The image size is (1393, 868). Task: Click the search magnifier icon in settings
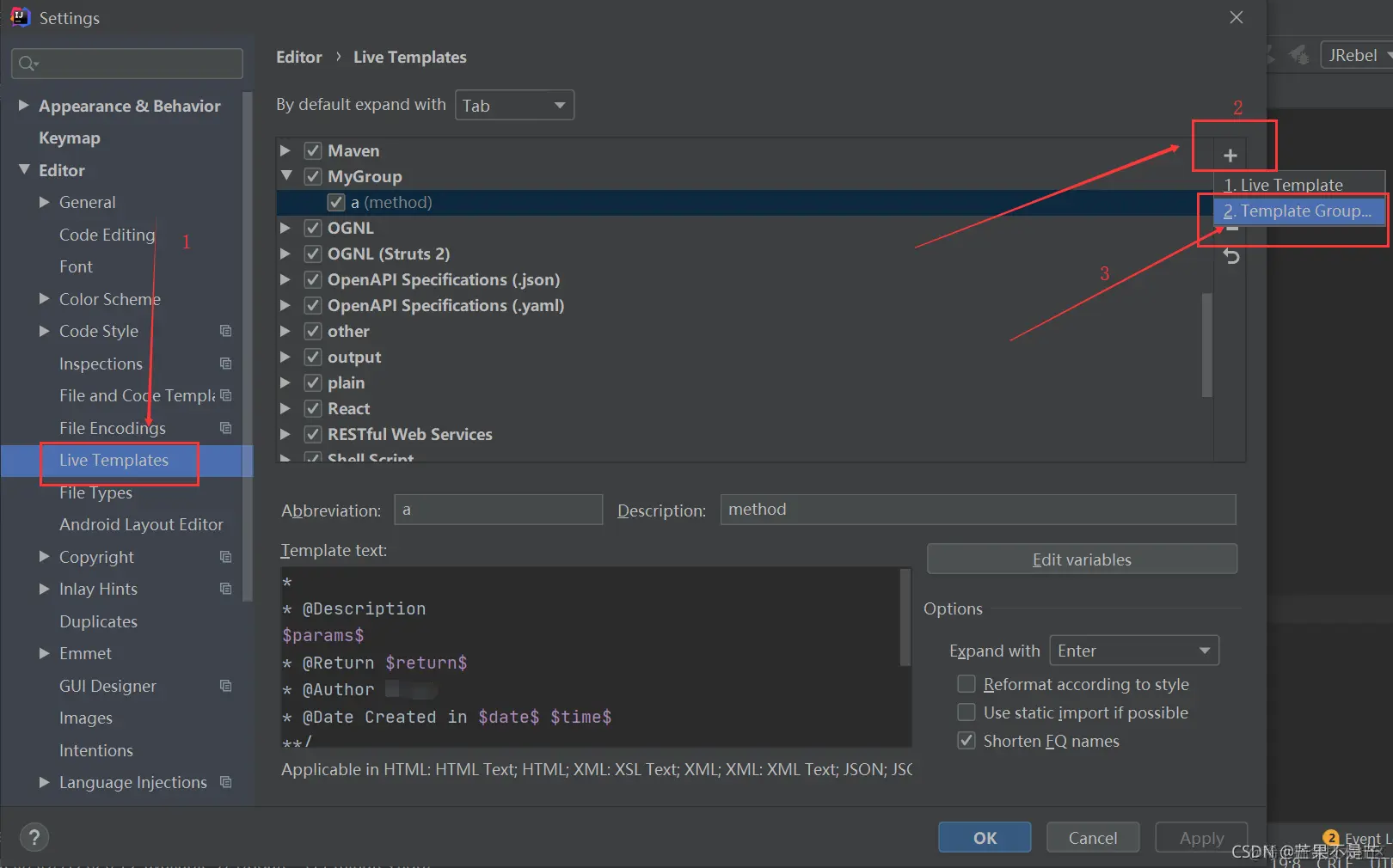click(28, 63)
